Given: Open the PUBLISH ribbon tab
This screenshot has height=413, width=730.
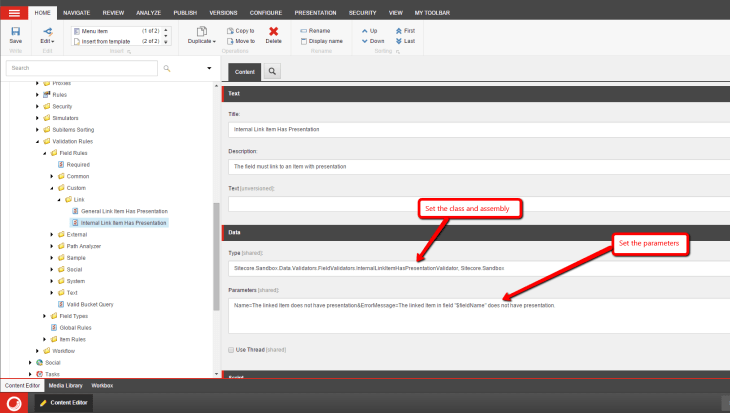Looking at the screenshot, I should pyautogui.click(x=185, y=13).
